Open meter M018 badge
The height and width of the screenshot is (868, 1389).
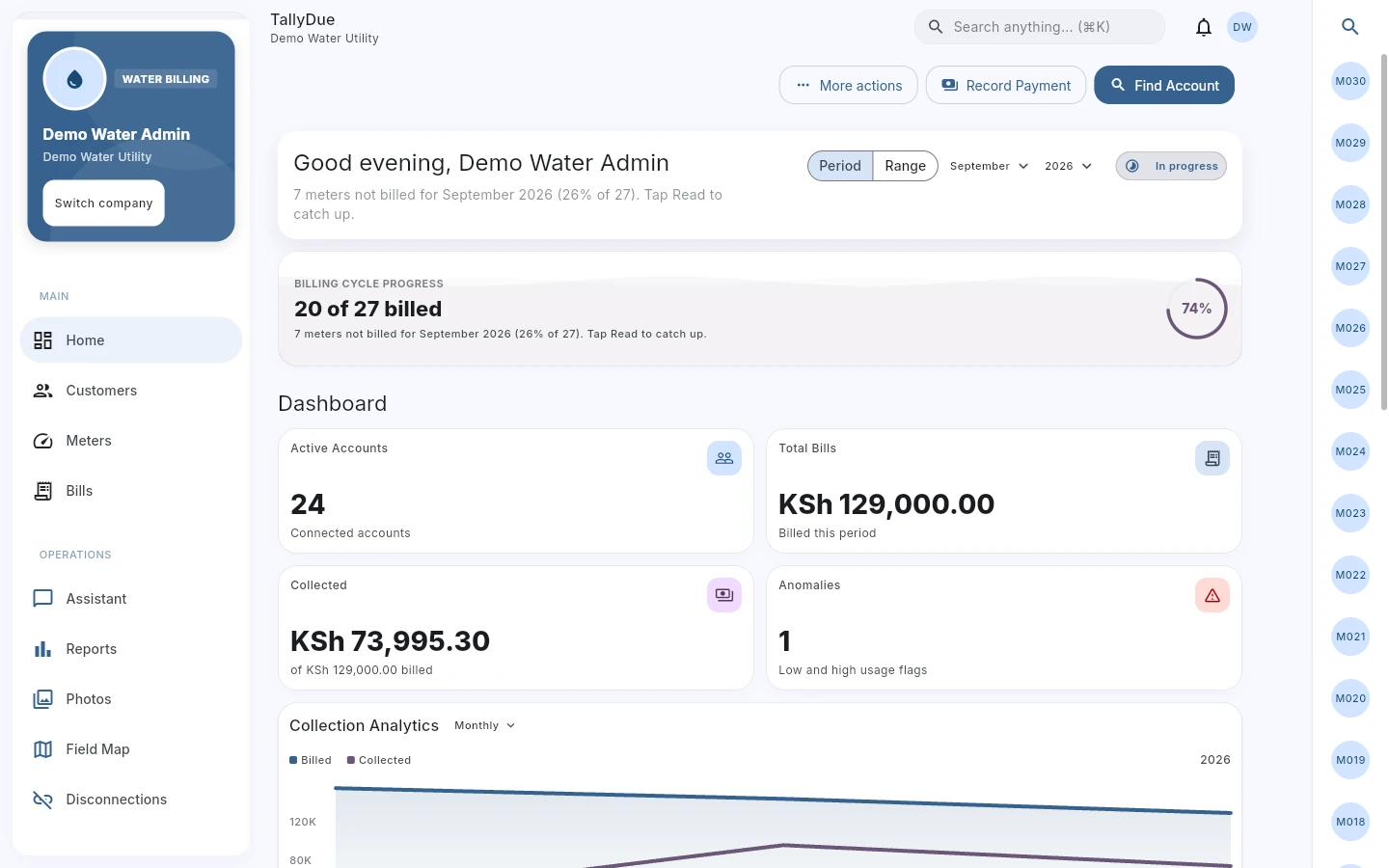click(x=1350, y=822)
